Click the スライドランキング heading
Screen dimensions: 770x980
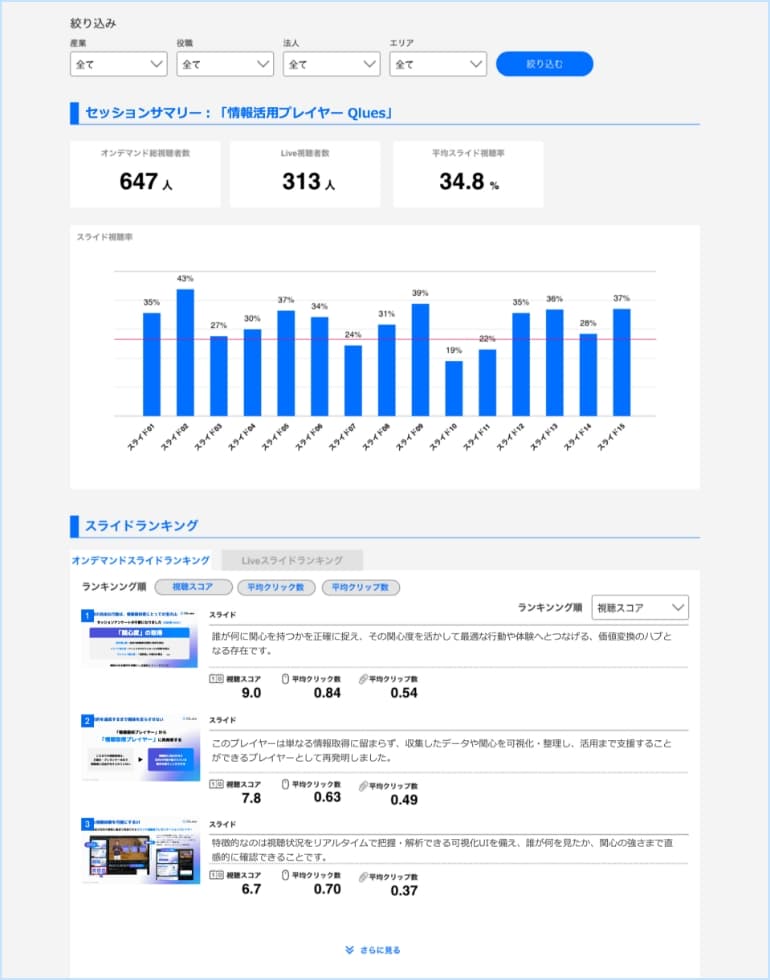[x=141, y=526]
